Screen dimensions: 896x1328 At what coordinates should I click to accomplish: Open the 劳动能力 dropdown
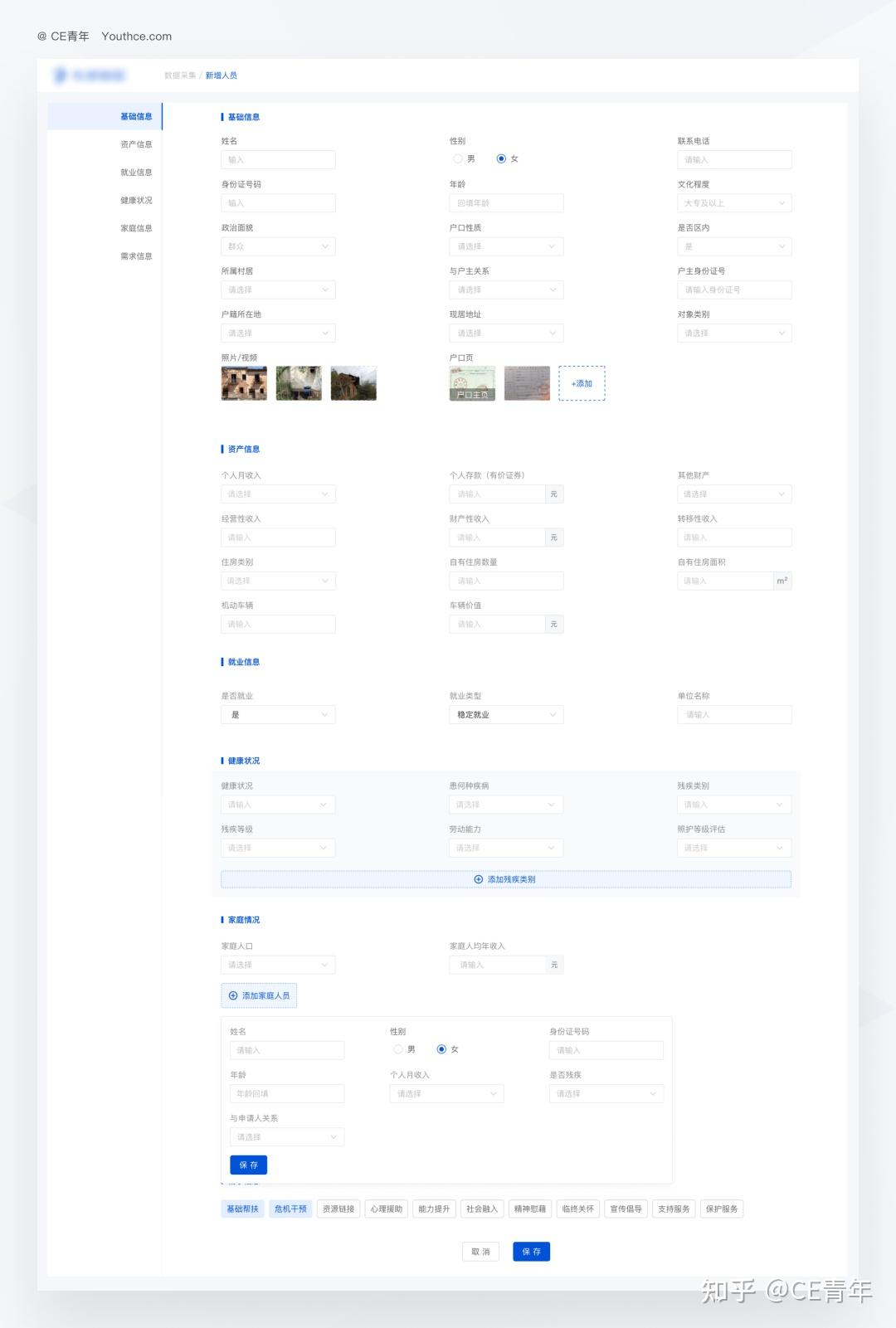(x=506, y=848)
